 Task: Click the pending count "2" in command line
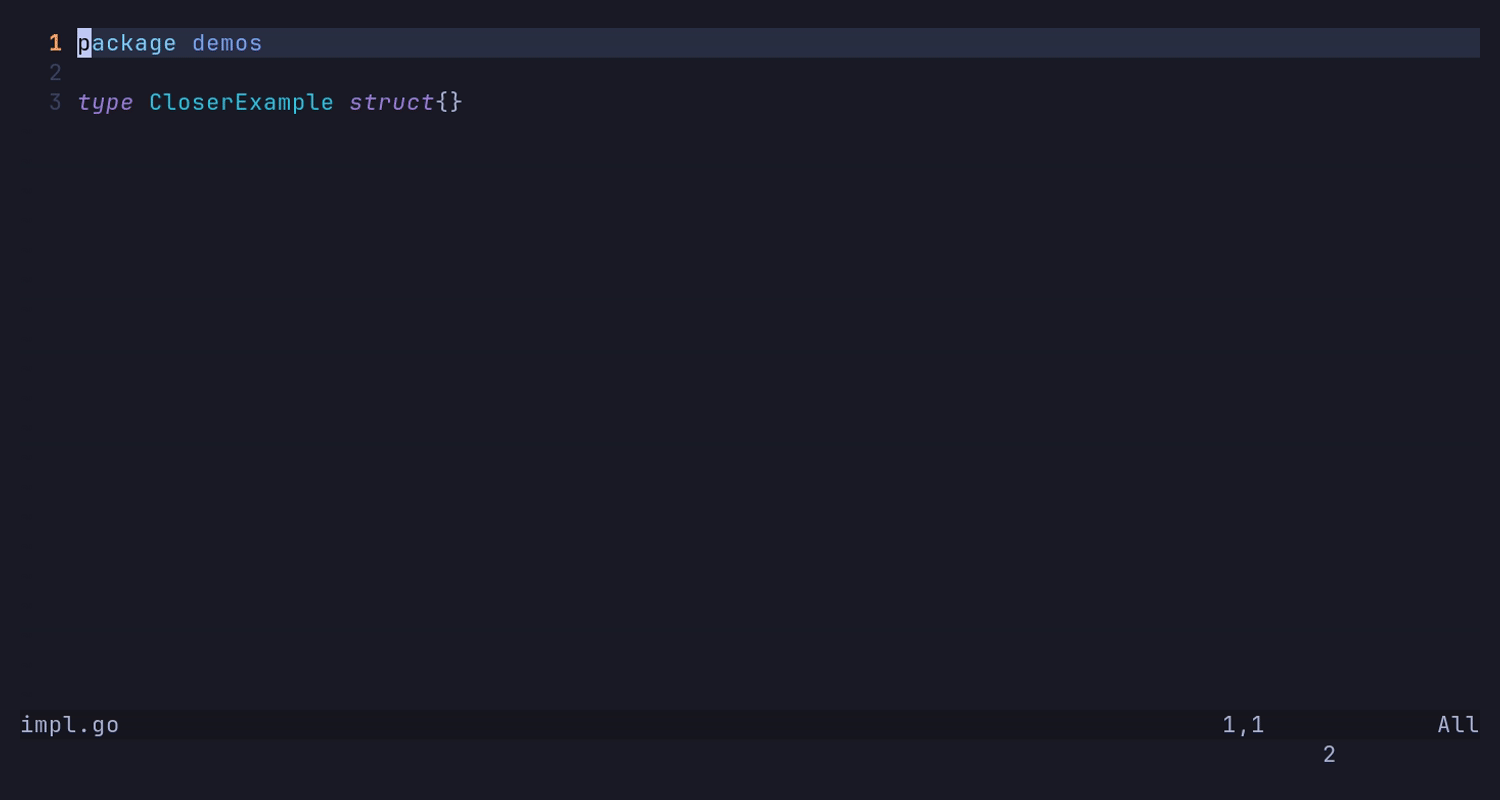[x=1329, y=755]
